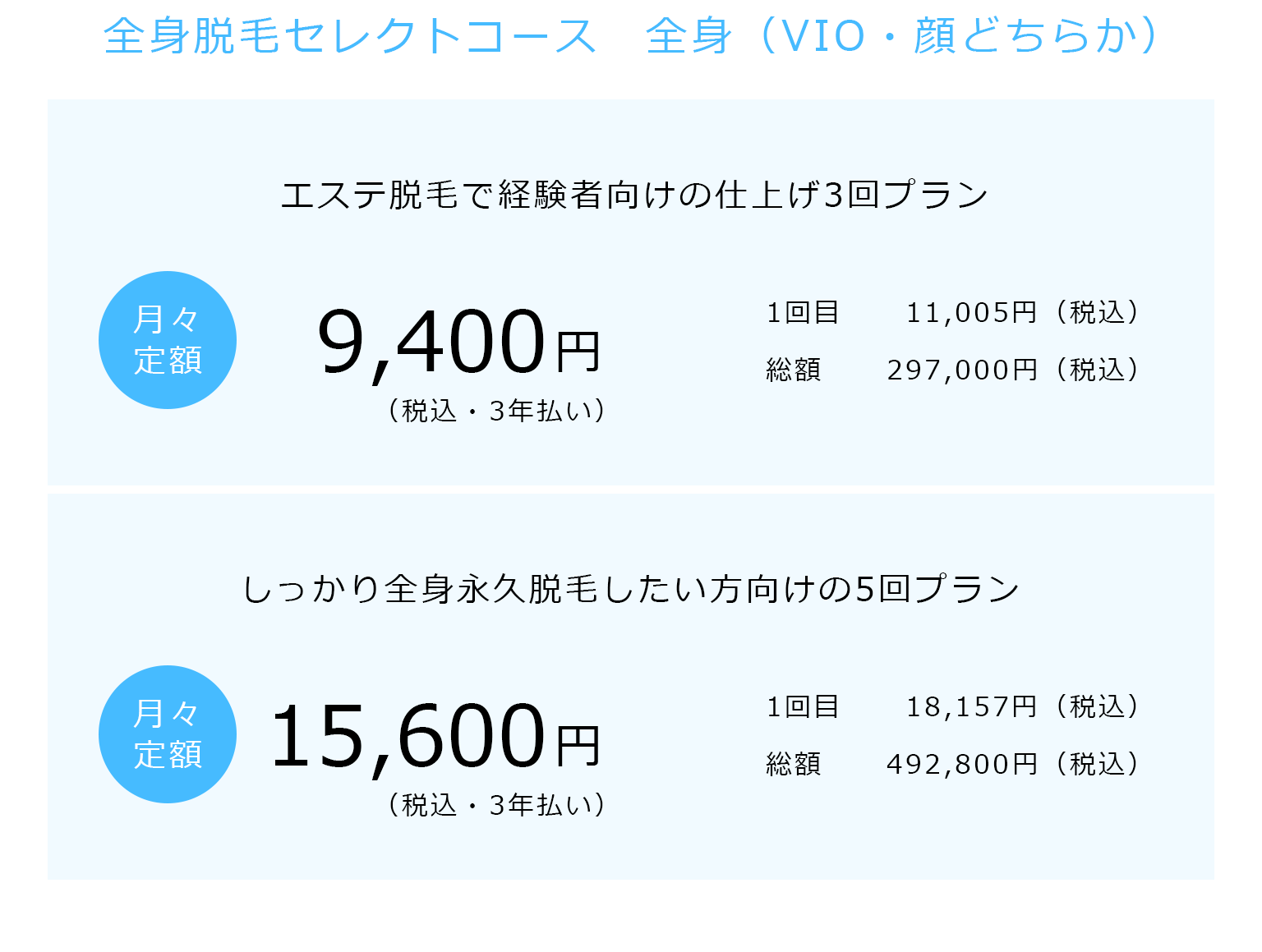Click the 円 symbol beside 15,600
This screenshot has width=1262, height=952.
[578, 746]
